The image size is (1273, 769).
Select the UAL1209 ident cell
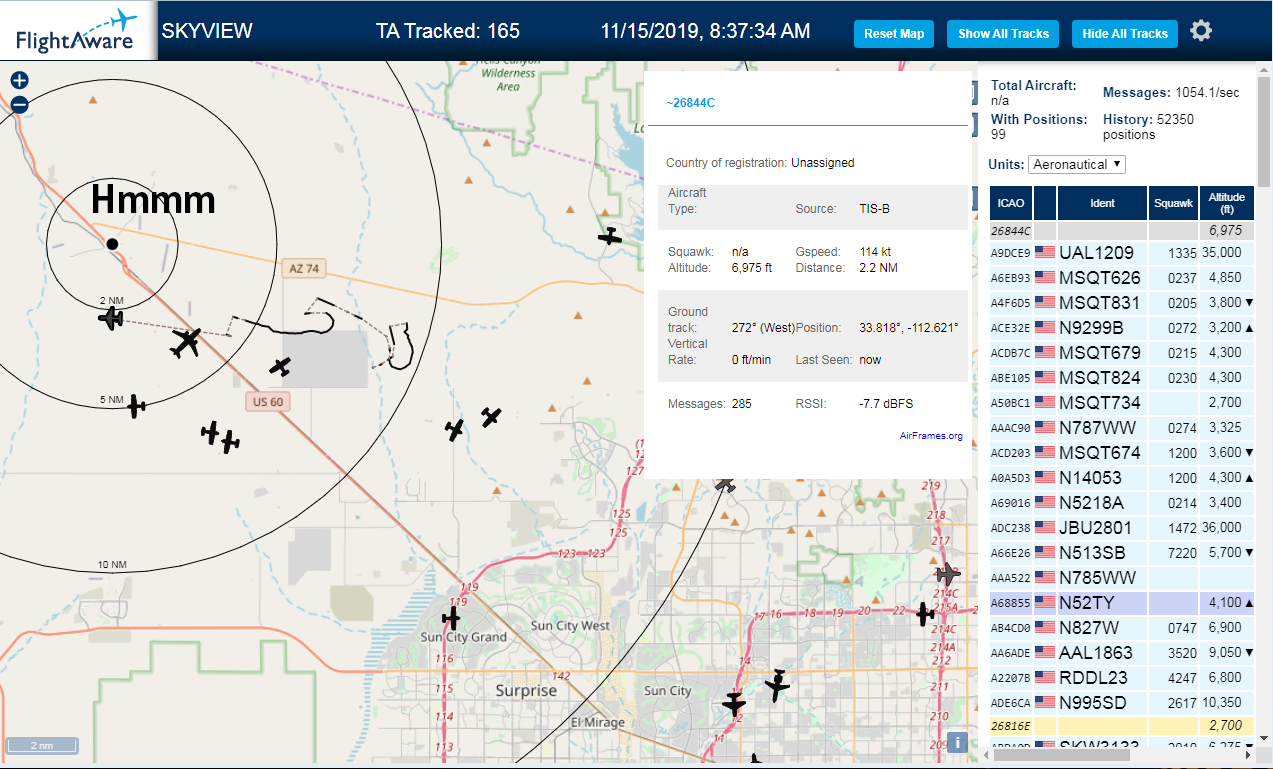coord(1102,253)
